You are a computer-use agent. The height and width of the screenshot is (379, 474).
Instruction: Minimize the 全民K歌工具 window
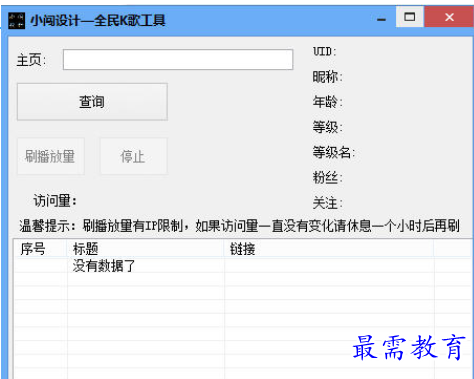pos(381,18)
